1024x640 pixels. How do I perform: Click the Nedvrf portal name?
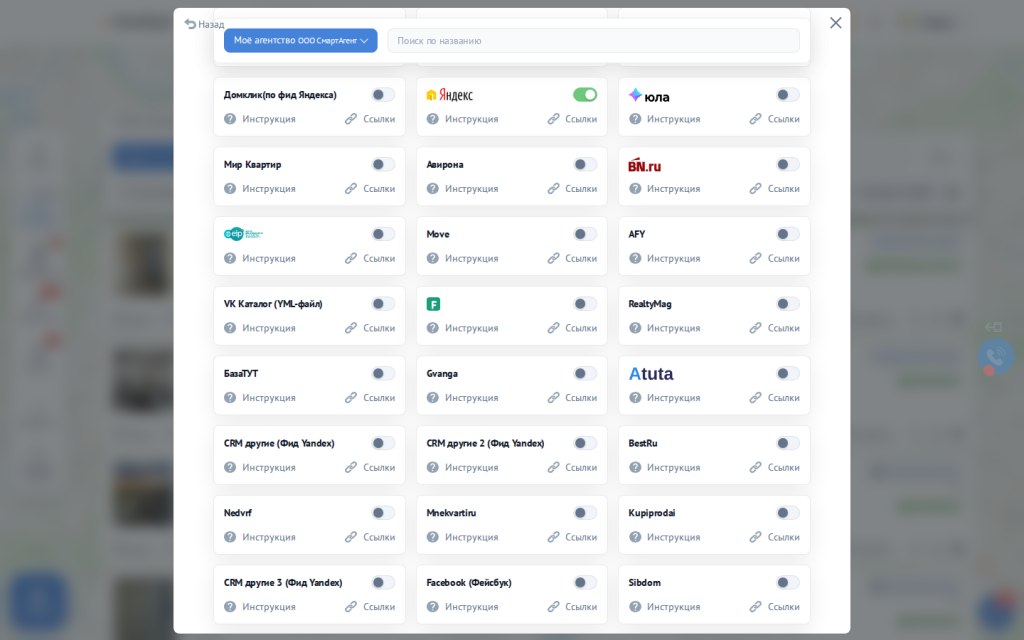point(238,513)
